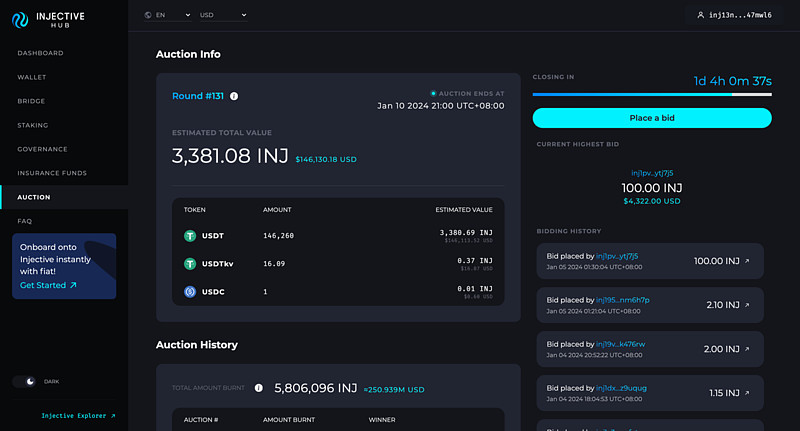Screen dimensions: 800x431
Task: Open highest bidder address inj1pv...ytj7j5
Action: 651,173
